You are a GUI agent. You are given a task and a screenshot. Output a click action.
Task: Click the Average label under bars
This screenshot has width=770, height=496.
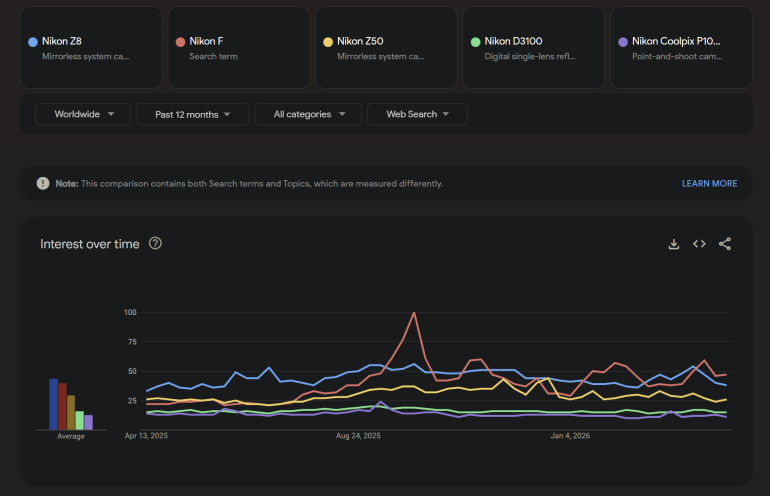71,437
